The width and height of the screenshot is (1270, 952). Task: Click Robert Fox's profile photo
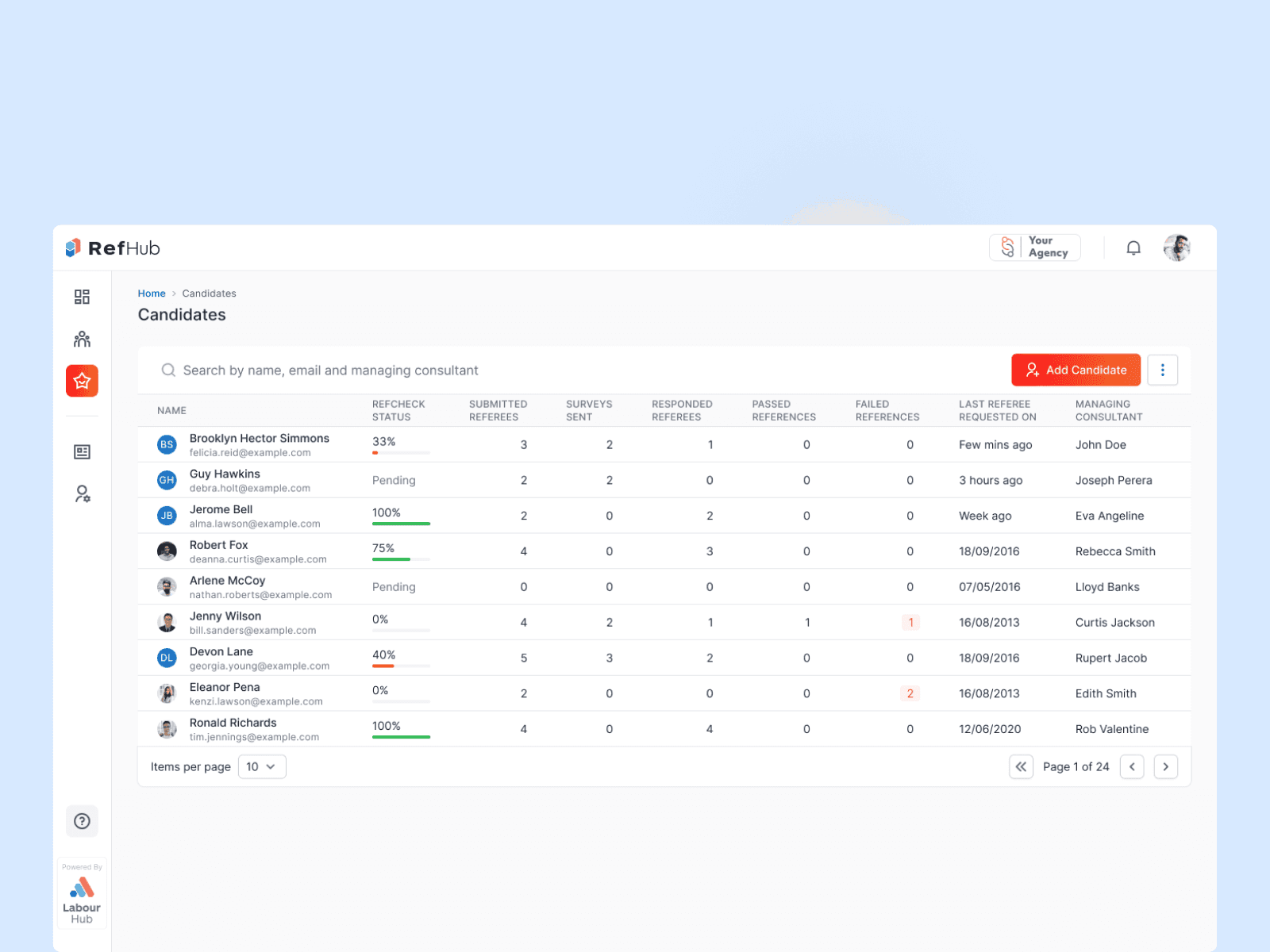click(167, 551)
